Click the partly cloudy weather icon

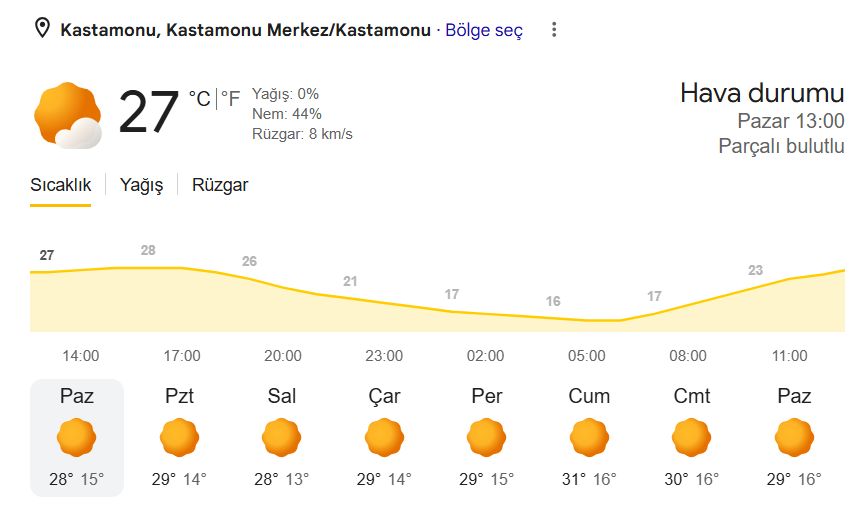[68, 115]
